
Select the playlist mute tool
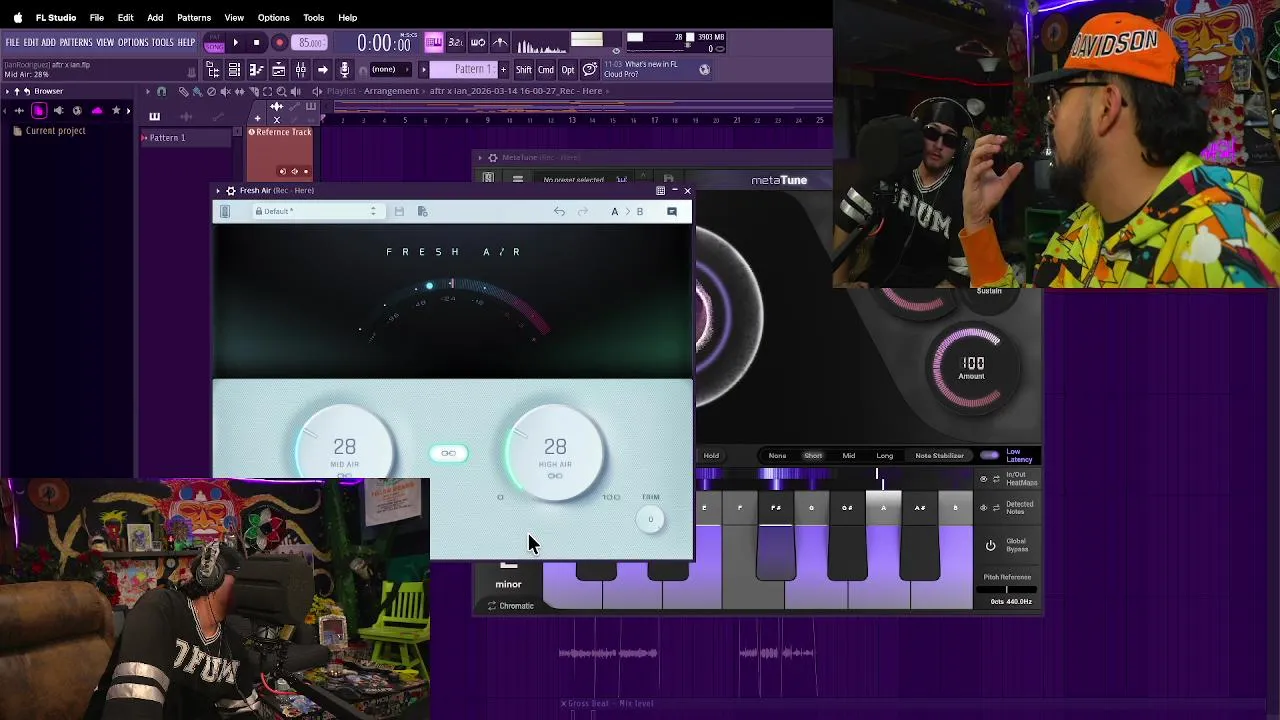(x=225, y=91)
